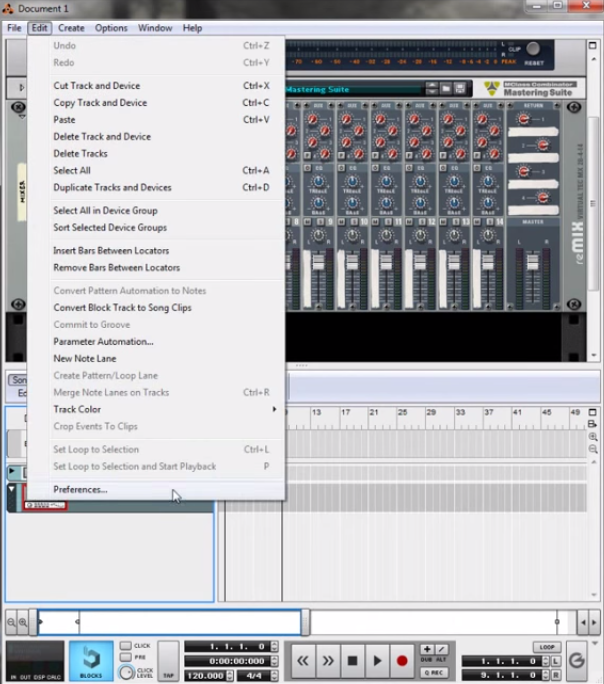Click the Alt take button
Viewport: 604px width, 684px height.
pos(441,649)
